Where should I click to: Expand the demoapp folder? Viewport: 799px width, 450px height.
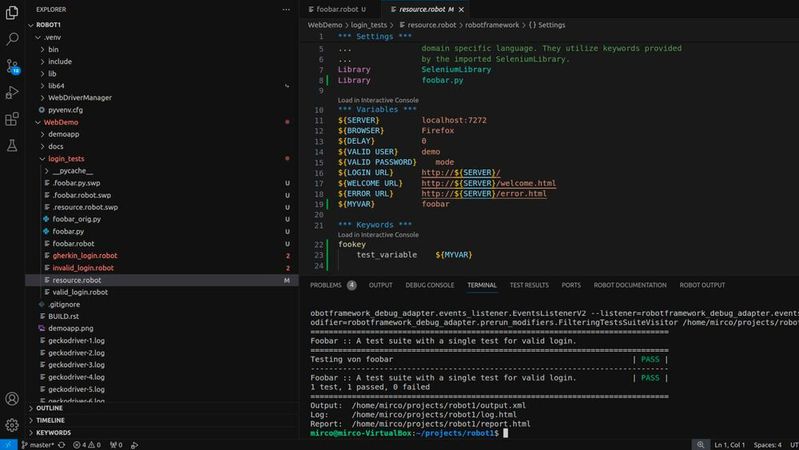tap(42, 135)
